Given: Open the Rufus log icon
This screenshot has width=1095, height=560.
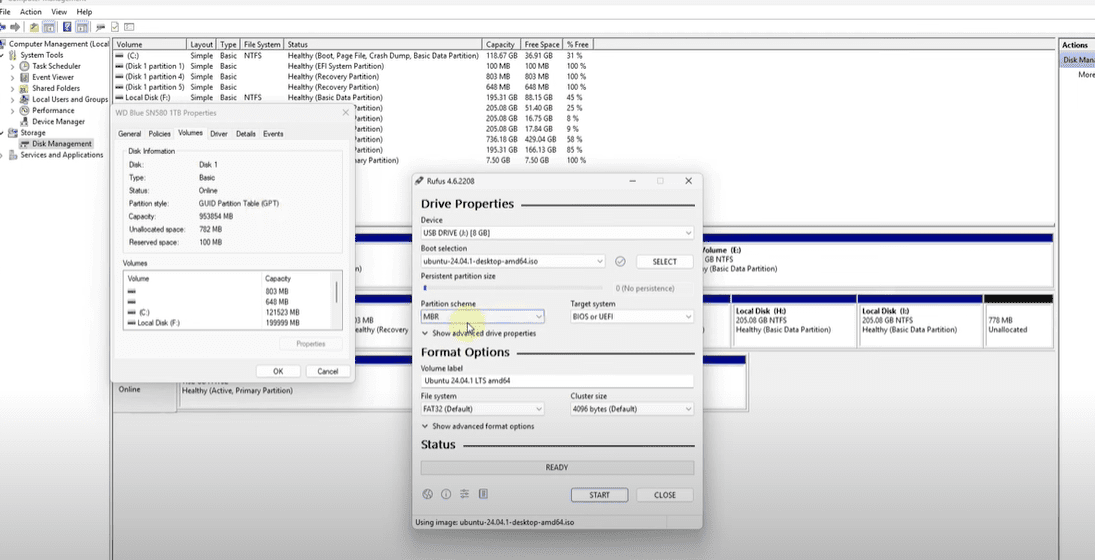Looking at the screenshot, I should point(483,494).
